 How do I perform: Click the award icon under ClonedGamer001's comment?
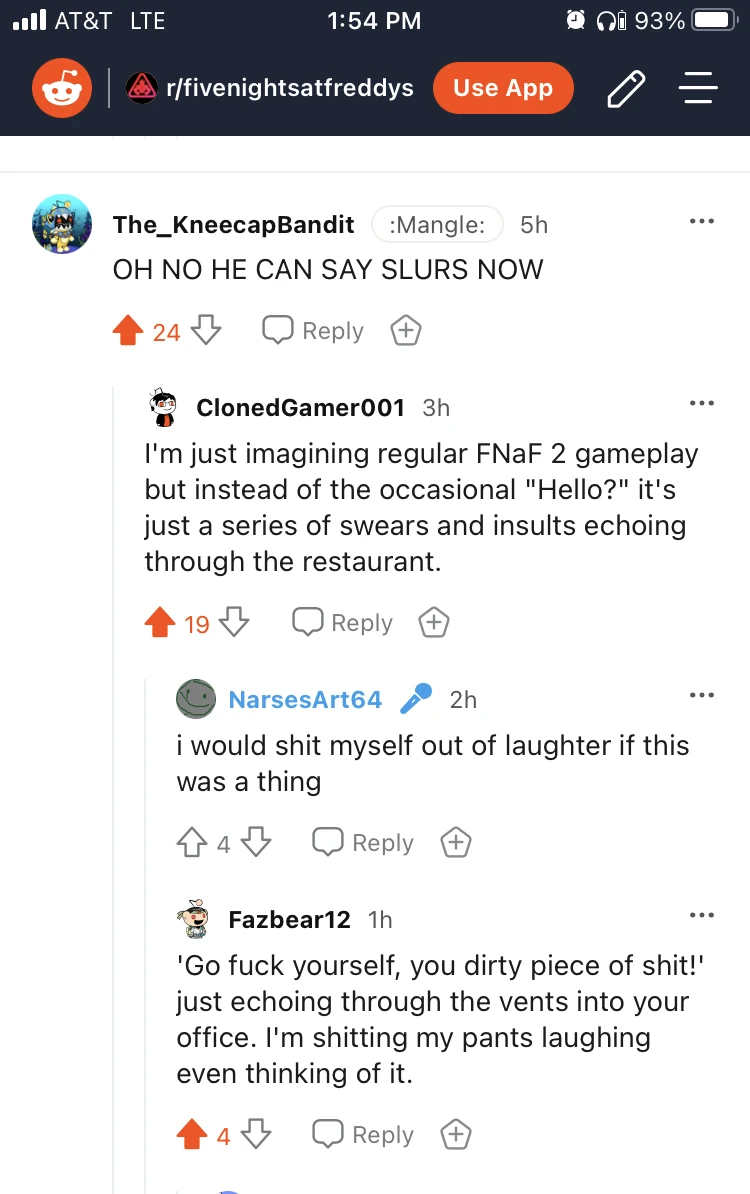pos(434,622)
